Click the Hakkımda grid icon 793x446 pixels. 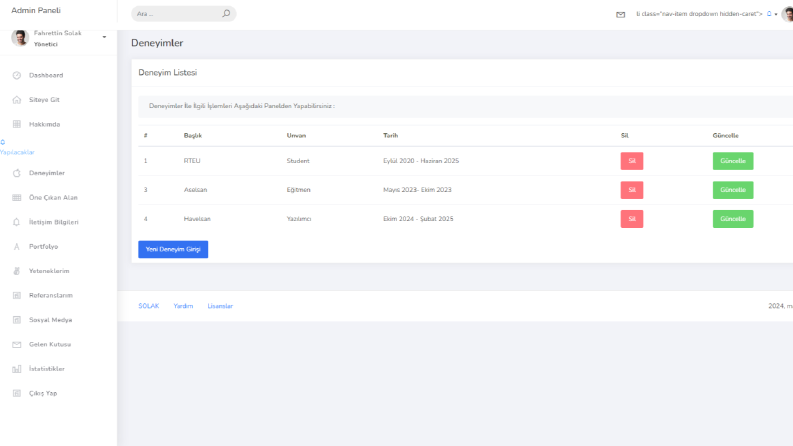[17, 124]
